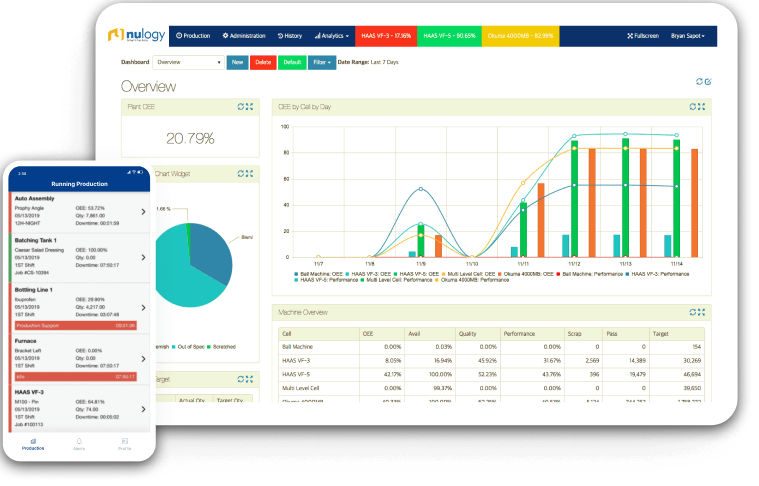Open the Filter dropdown button
759x486 pixels.
tap(321, 62)
